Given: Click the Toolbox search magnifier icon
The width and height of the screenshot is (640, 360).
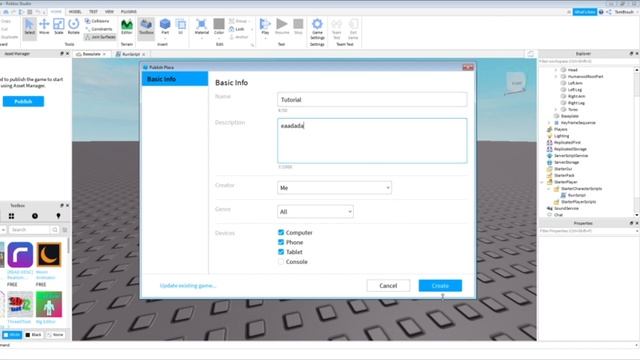Looking at the screenshot, I should tap(55, 230).
